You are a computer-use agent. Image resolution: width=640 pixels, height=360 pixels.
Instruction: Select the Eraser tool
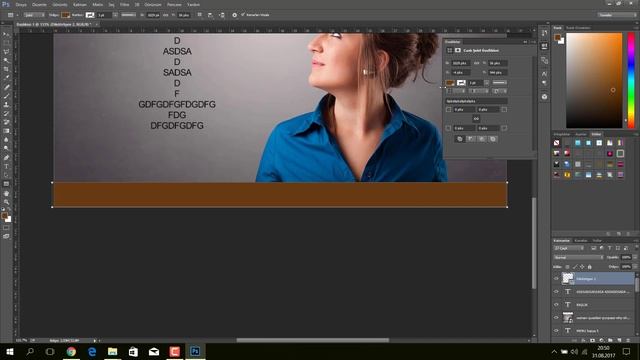tap(6, 122)
